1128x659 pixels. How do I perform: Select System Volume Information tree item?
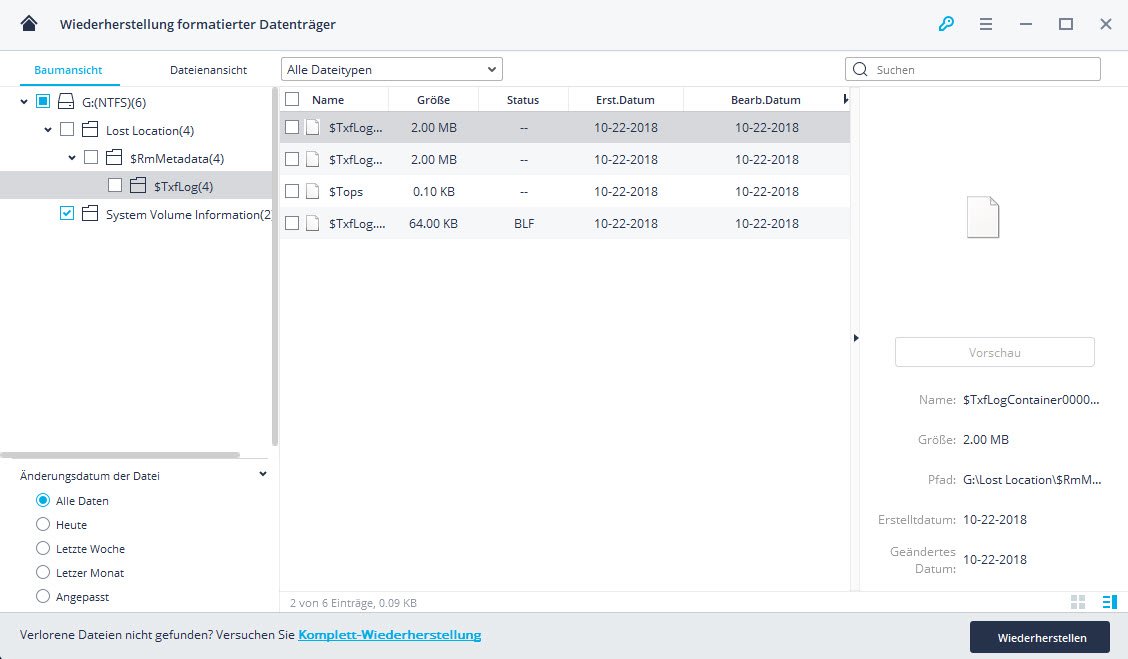point(188,214)
